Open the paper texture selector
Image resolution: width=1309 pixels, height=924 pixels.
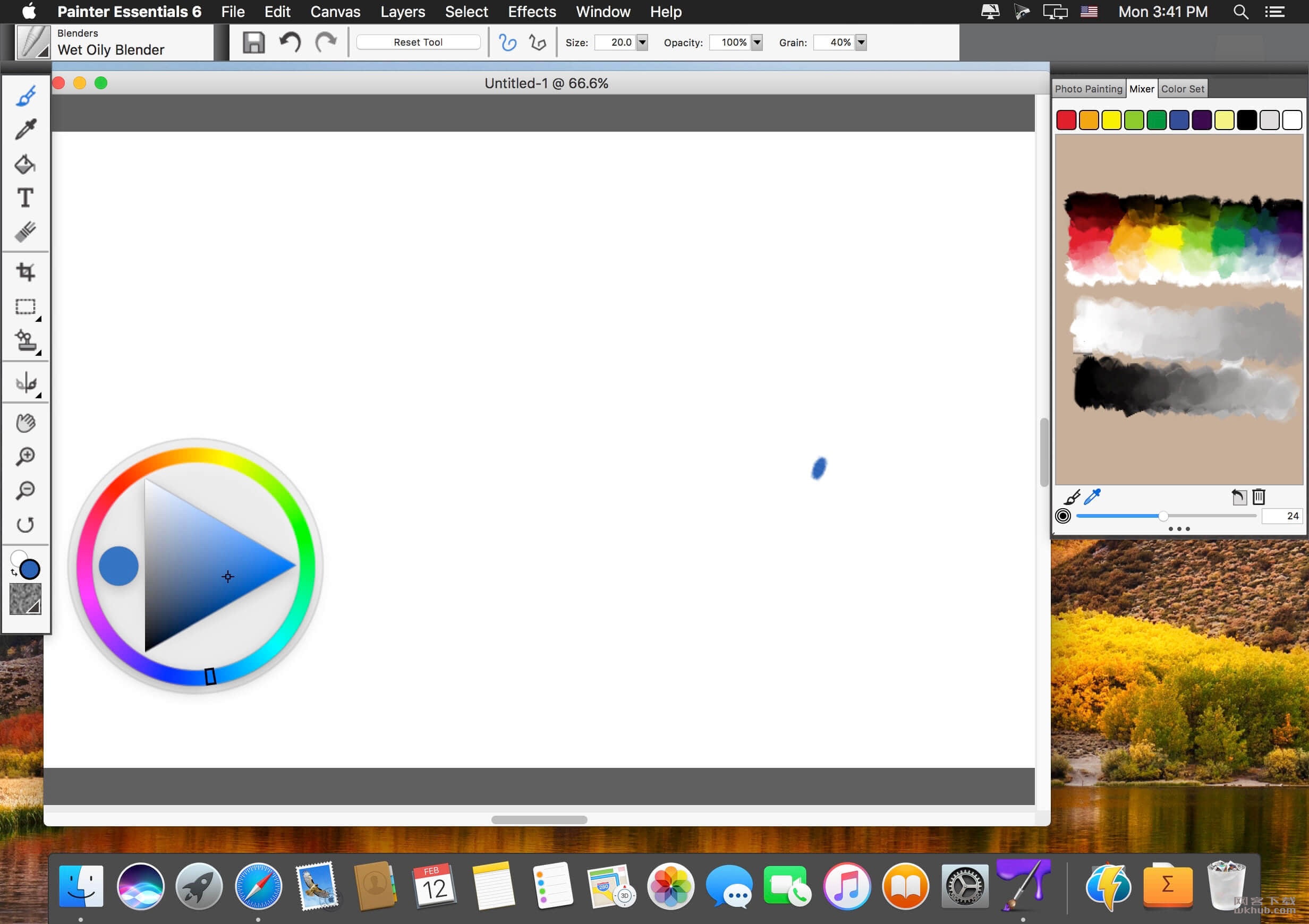pos(25,598)
